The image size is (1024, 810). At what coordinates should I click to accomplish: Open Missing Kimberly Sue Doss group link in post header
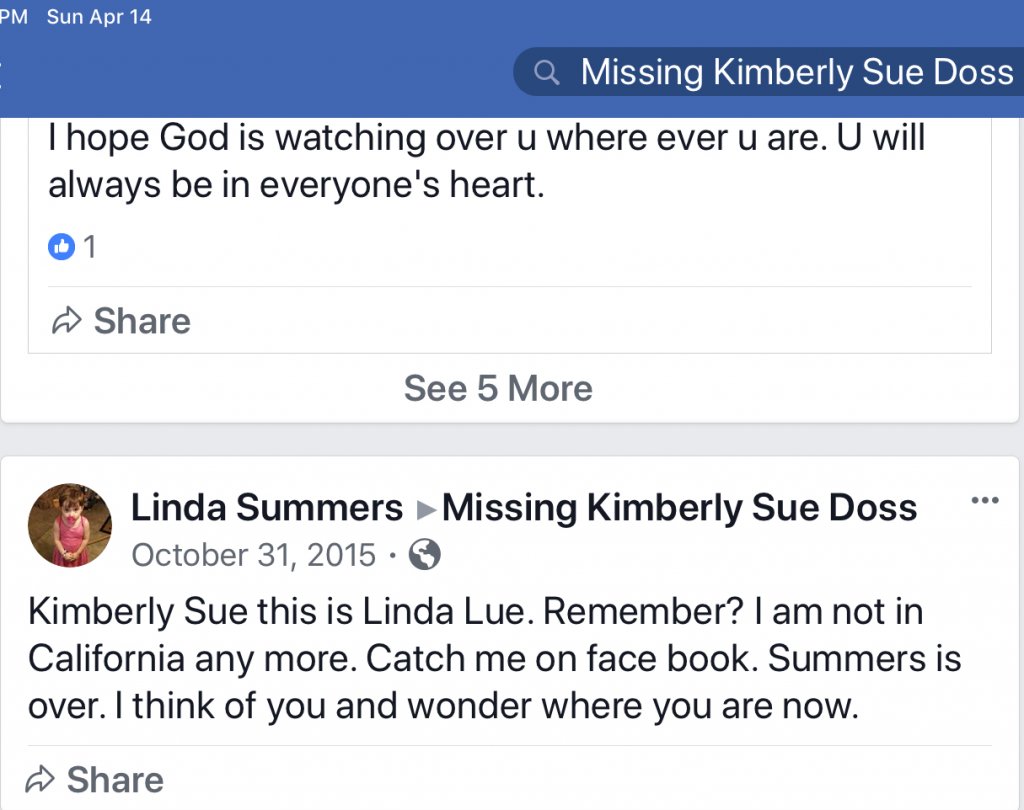(679, 508)
